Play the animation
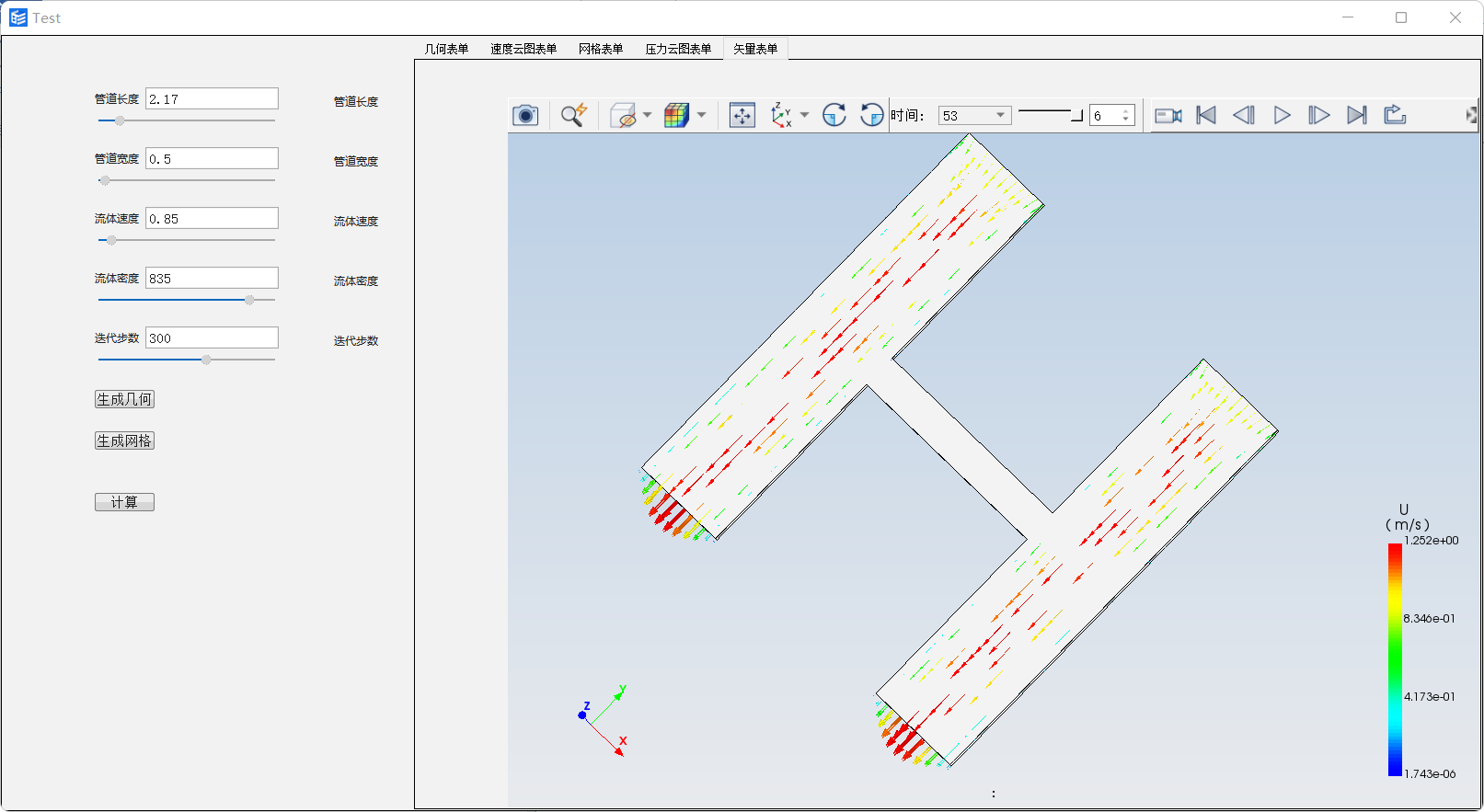1484x812 pixels. [1282, 115]
